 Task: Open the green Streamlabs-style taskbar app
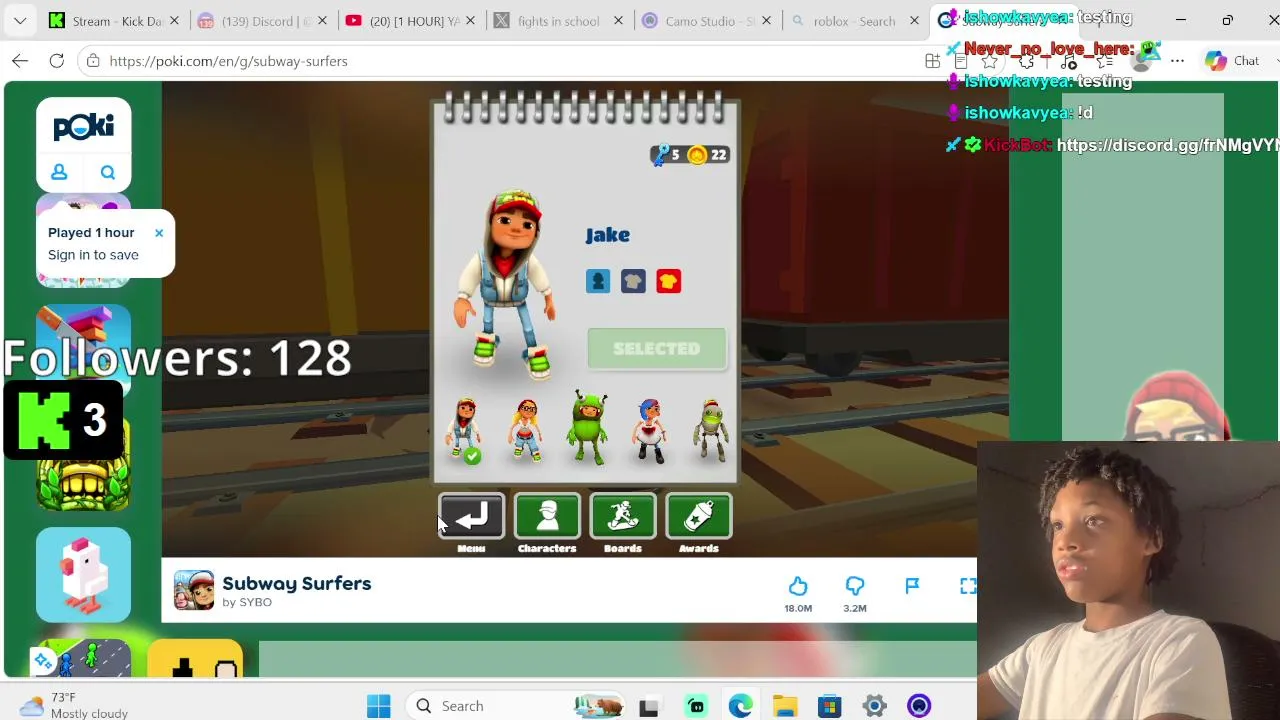click(x=696, y=706)
